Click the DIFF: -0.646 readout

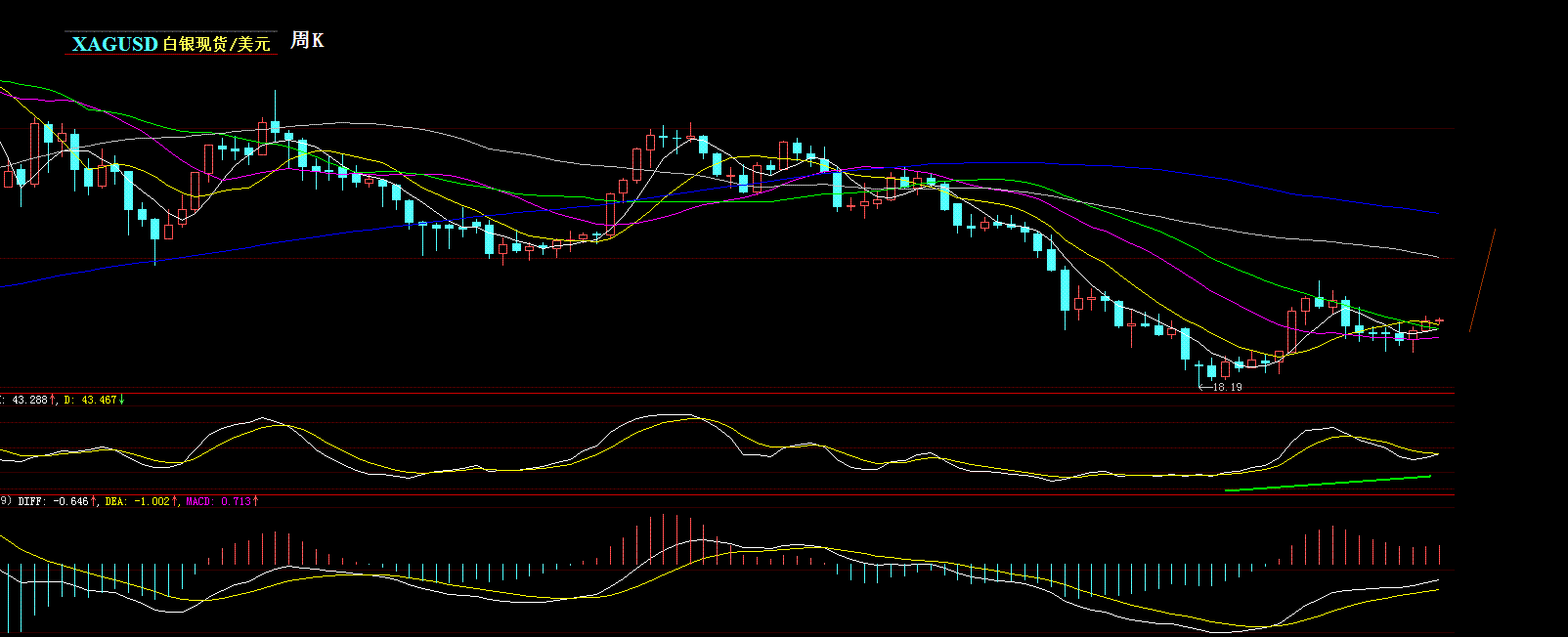[x=53, y=501]
